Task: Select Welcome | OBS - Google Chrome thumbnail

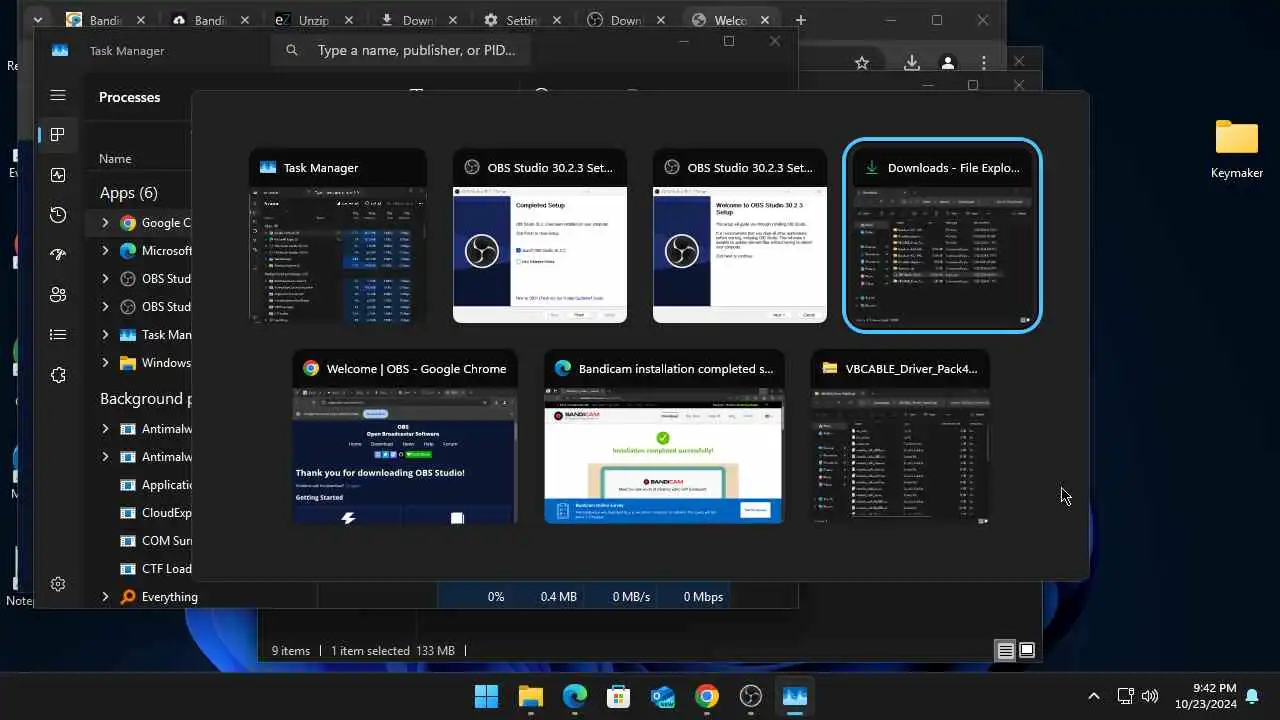Action: click(405, 436)
